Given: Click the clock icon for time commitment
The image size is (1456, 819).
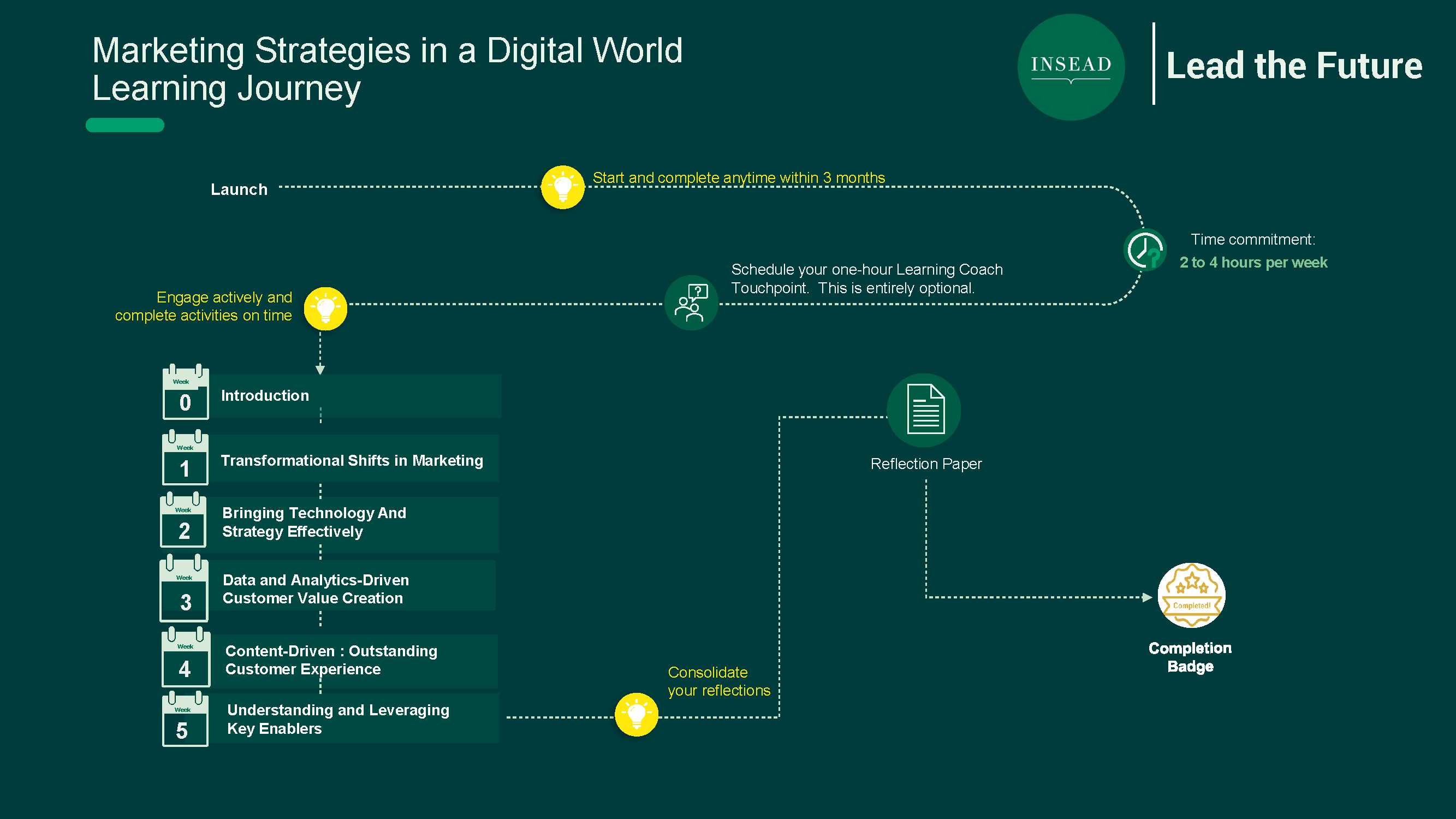Looking at the screenshot, I should [x=1145, y=250].
